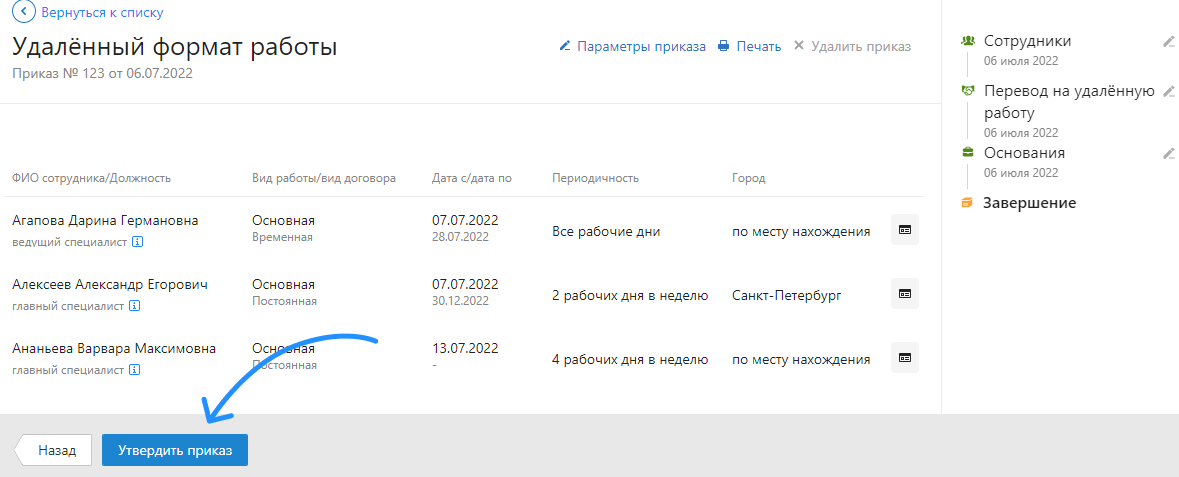Edit Перевод на удалённую работу step pencil
This screenshot has width=1179, height=477.
[1168, 91]
